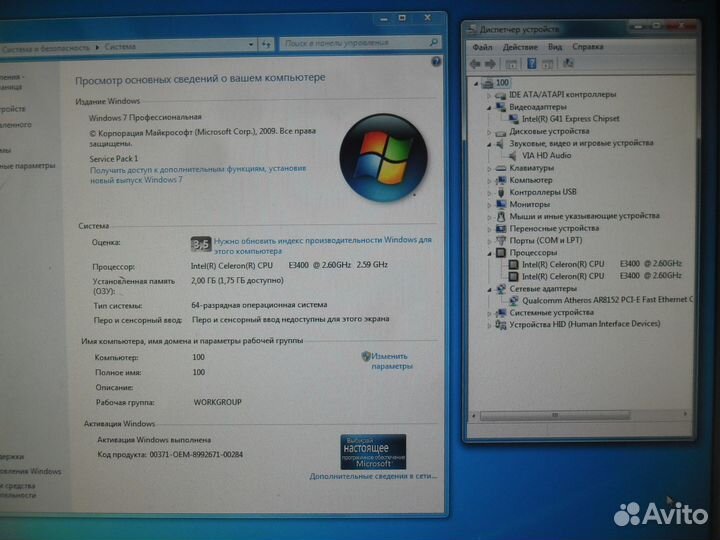The image size is (720, 540).
Task: Open the Вид menu in Device Manager
Action: tap(555, 47)
